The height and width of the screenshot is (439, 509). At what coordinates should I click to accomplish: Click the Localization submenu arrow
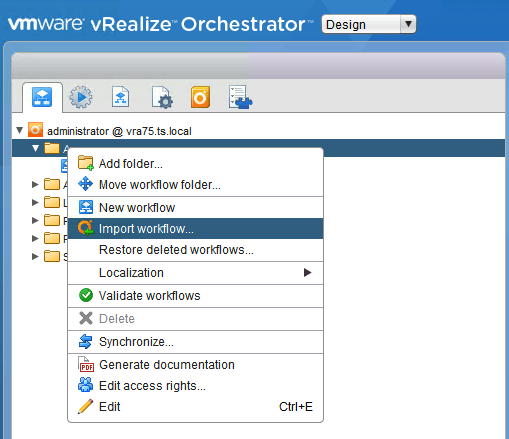[307, 272]
